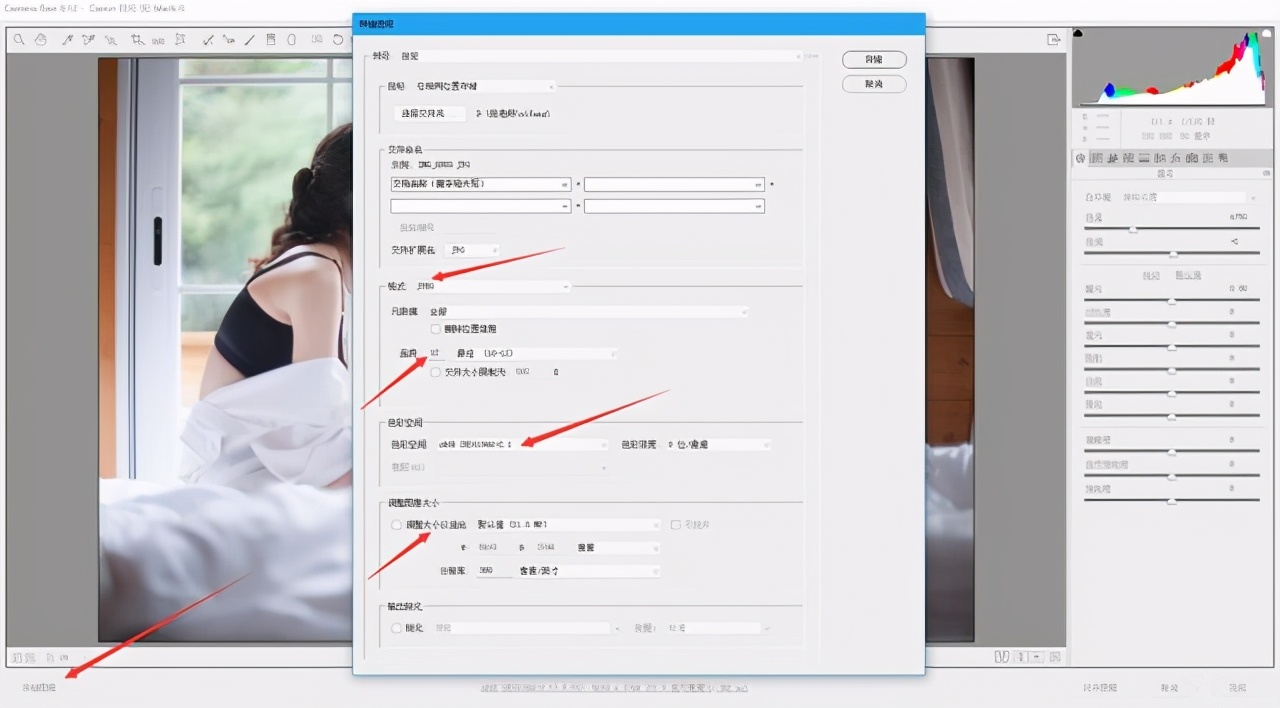Select the Zoom magnifier tool
Screen dimensions: 1280x708
19,40
